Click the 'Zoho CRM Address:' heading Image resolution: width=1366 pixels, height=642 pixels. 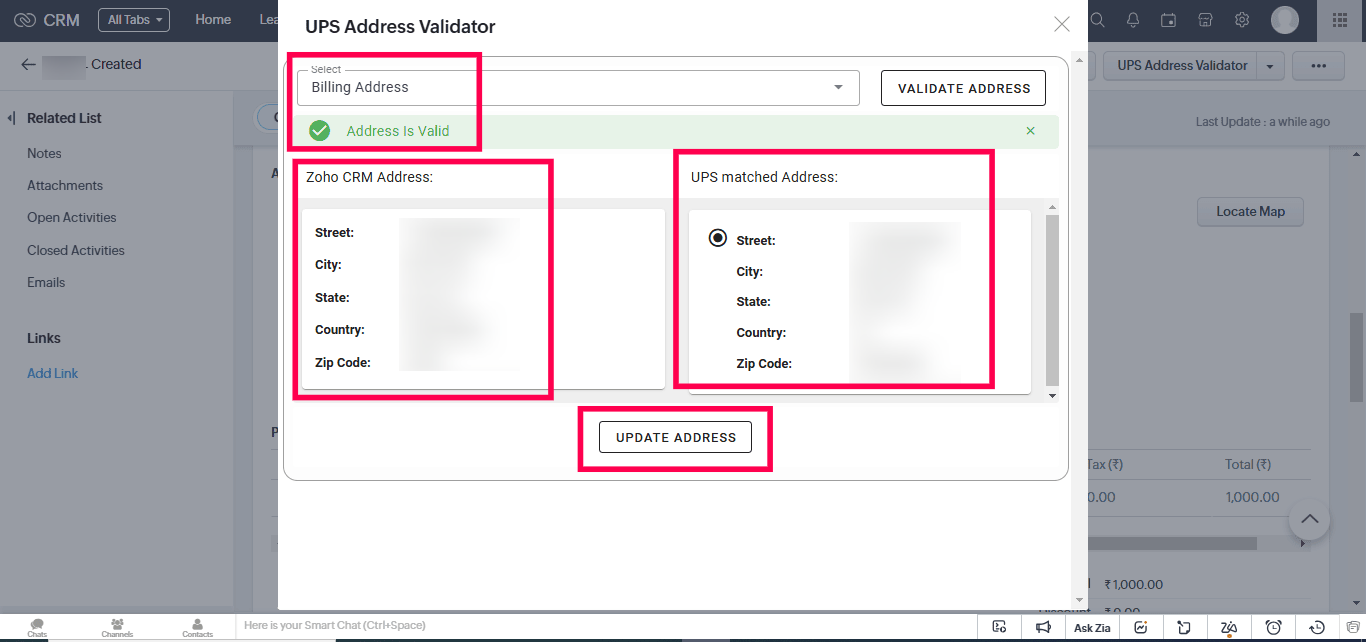369,177
